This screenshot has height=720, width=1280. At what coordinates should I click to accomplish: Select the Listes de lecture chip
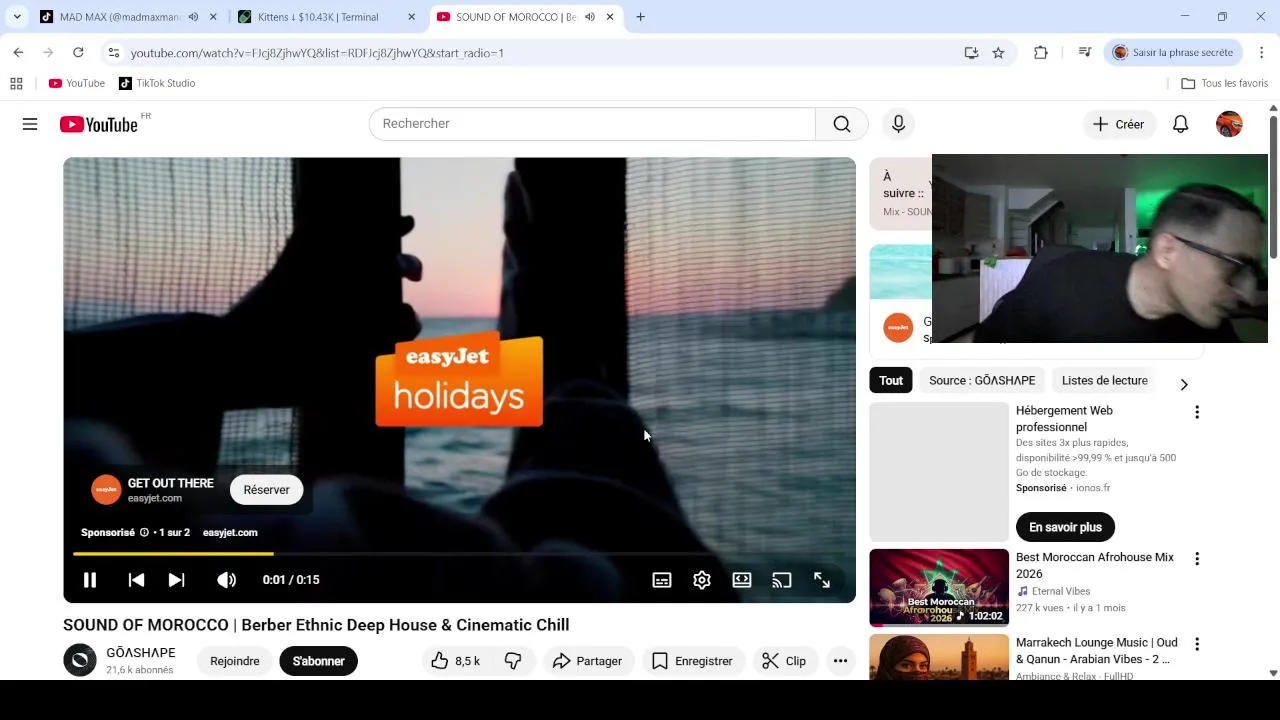tap(1104, 380)
